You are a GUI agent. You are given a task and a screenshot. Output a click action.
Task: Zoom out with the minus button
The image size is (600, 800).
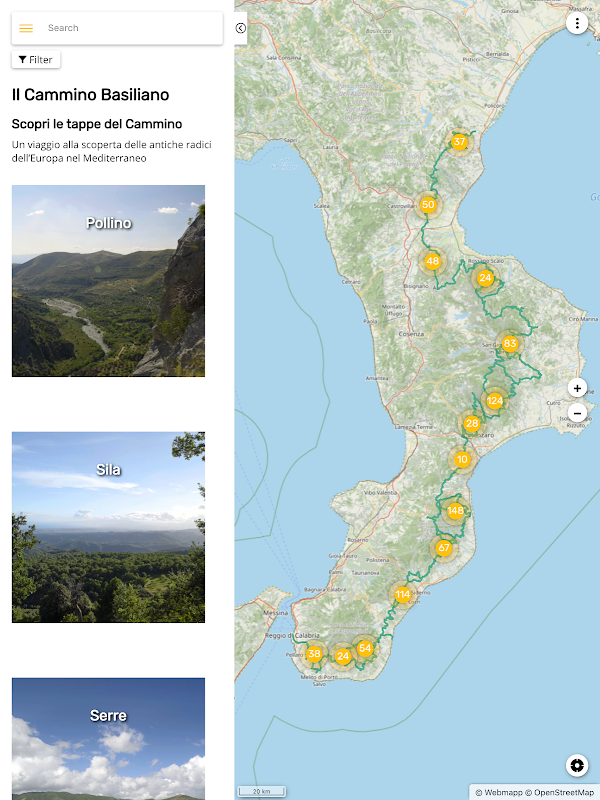click(577, 413)
